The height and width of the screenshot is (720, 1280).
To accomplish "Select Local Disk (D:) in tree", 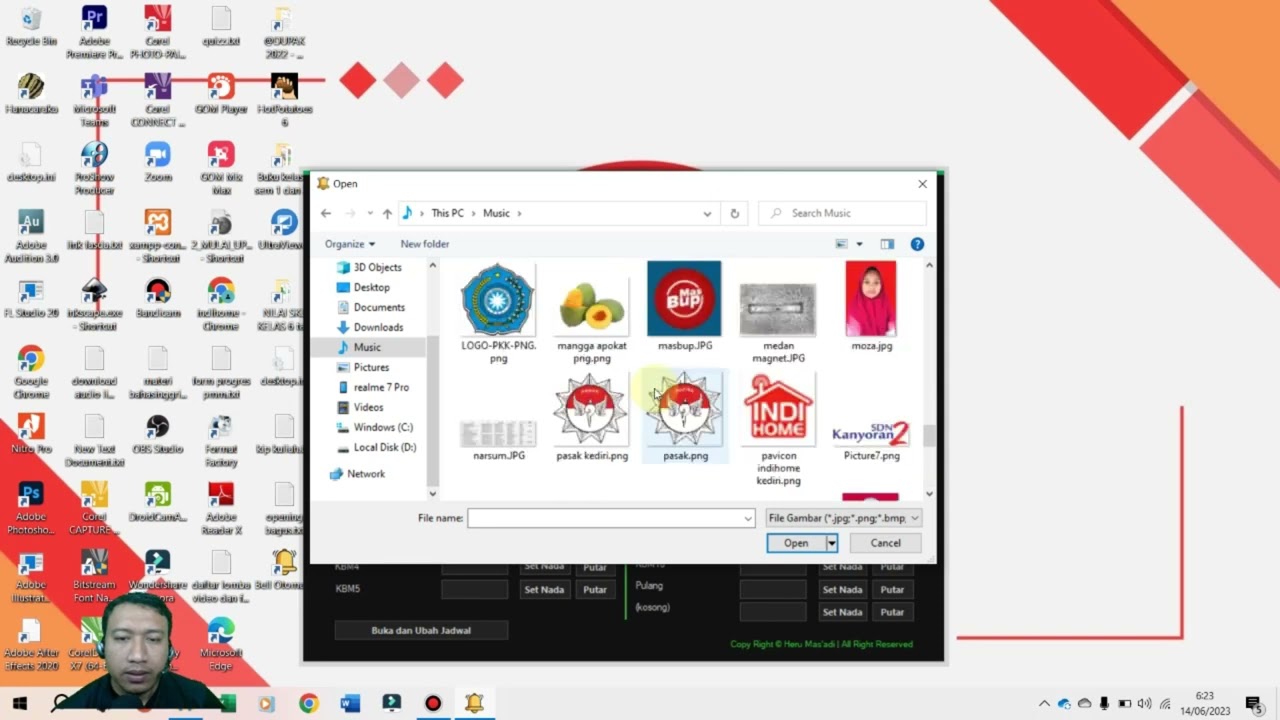I will pyautogui.click(x=385, y=447).
